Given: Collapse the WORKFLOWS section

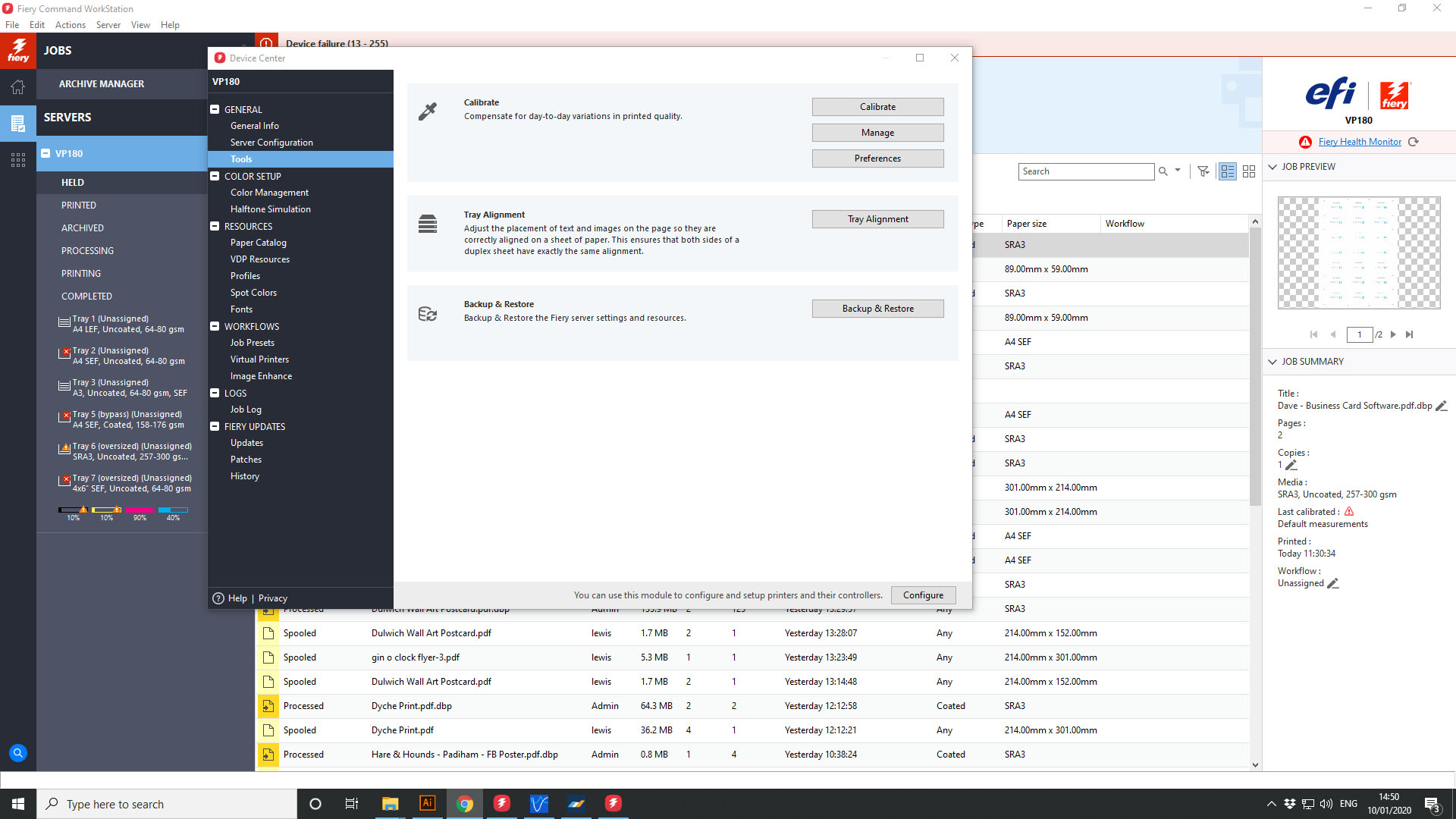Looking at the screenshot, I should [x=215, y=326].
